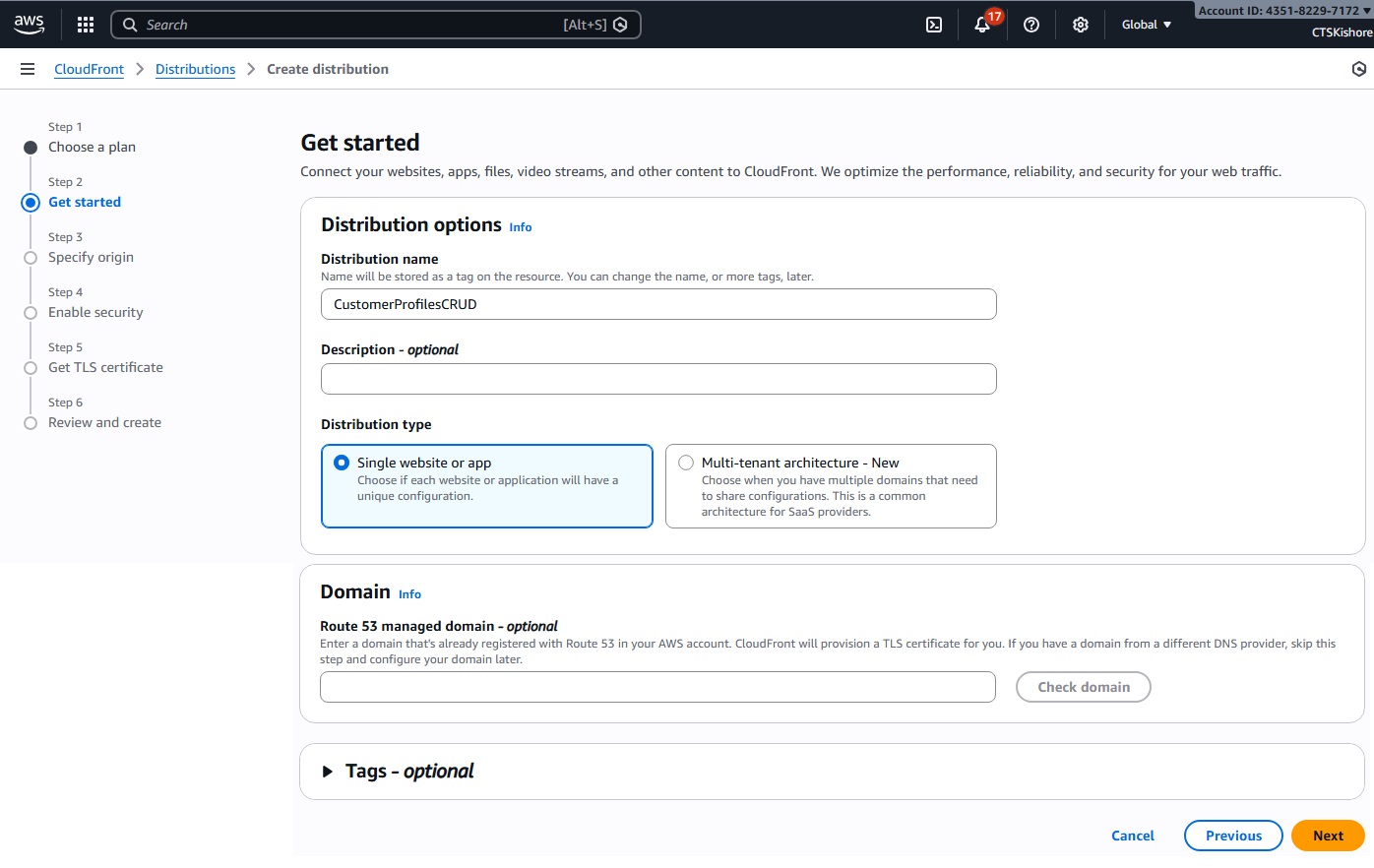The width and height of the screenshot is (1374, 868).
Task: Select Single website or app option
Action: click(x=342, y=463)
